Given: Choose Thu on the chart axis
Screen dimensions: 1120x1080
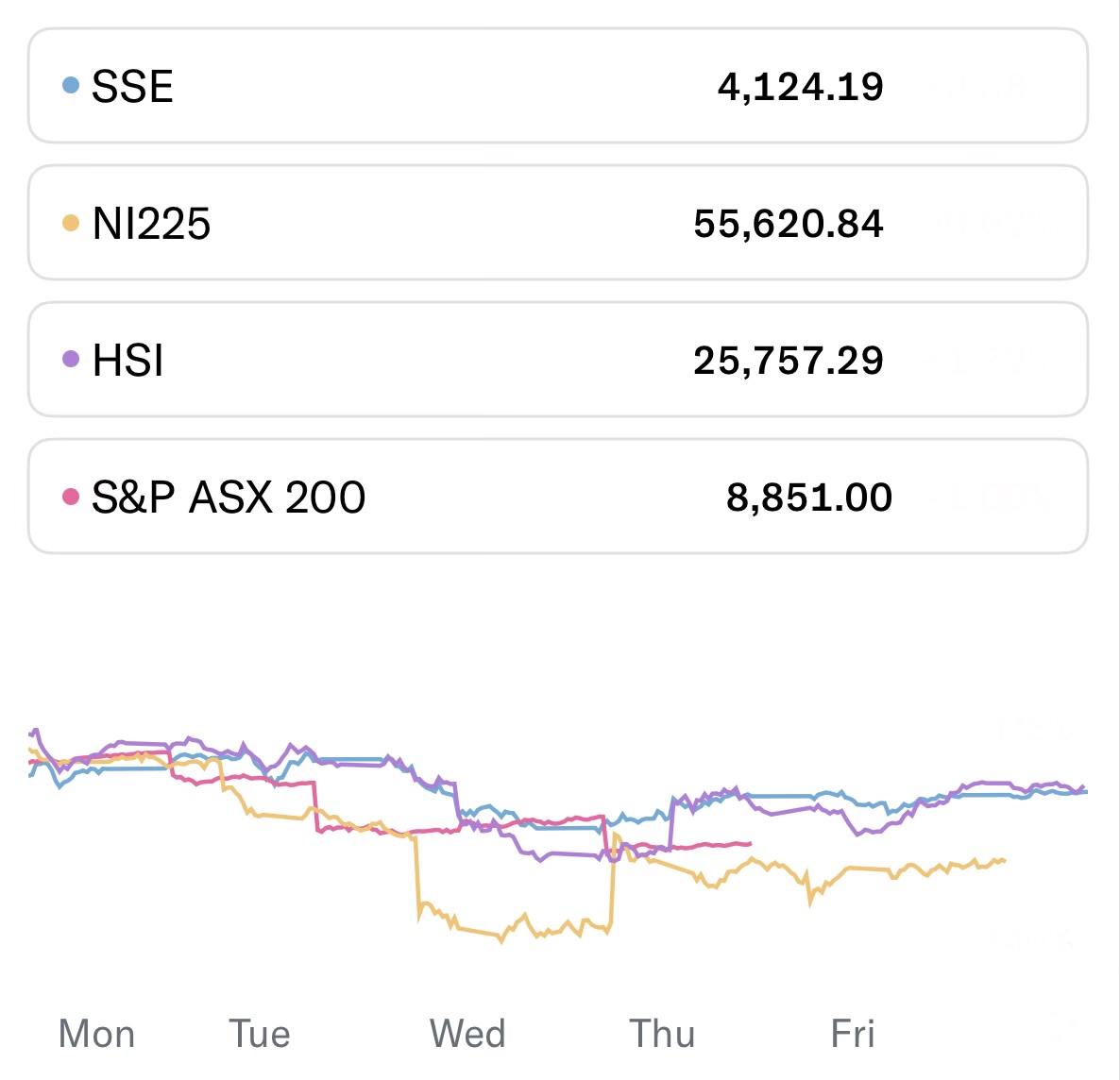Looking at the screenshot, I should [662, 1034].
